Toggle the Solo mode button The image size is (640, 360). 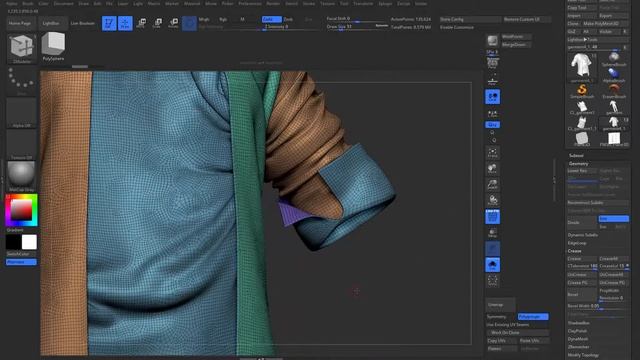point(493,264)
